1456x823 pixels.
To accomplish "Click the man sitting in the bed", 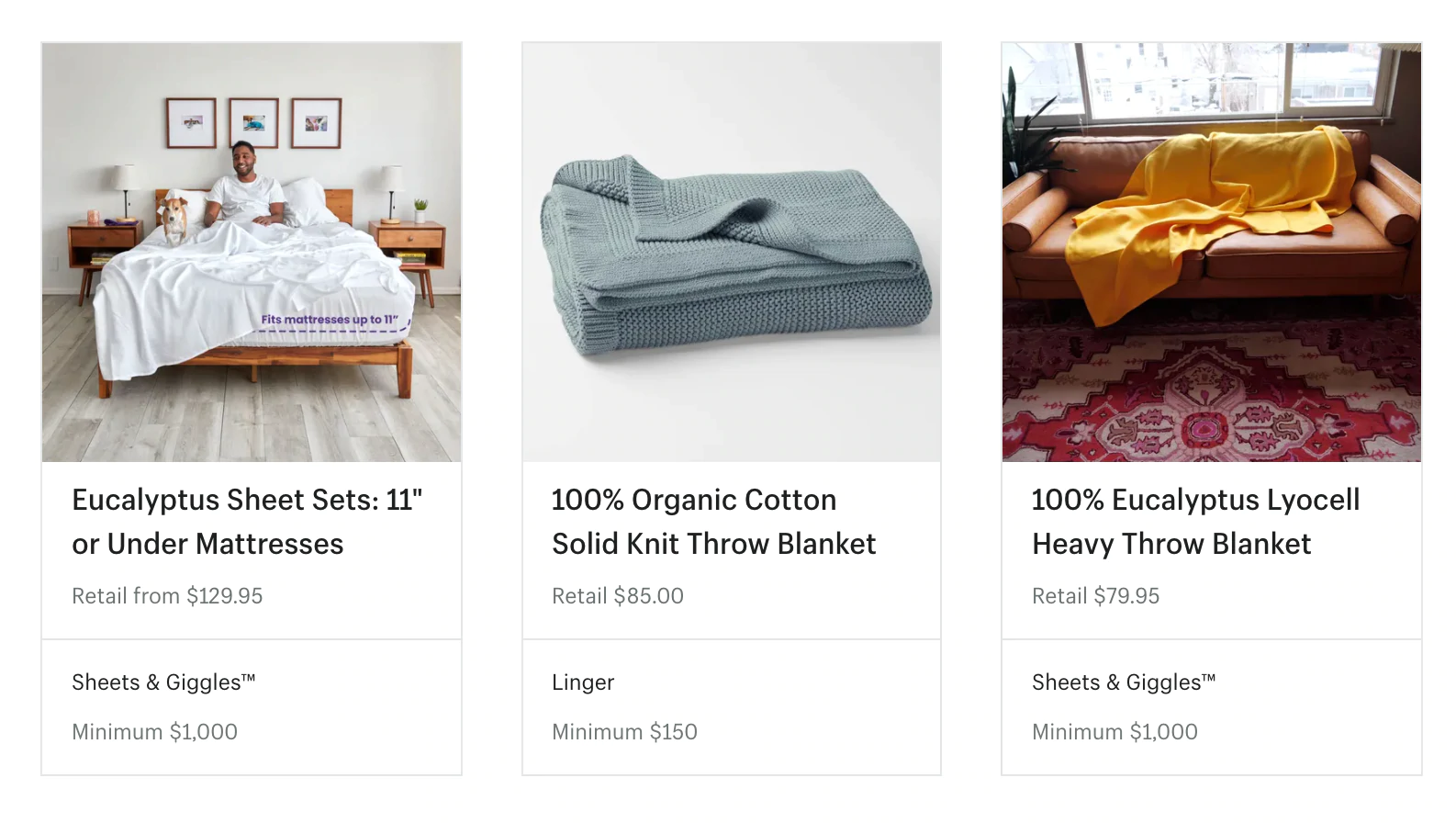I will click(x=246, y=184).
